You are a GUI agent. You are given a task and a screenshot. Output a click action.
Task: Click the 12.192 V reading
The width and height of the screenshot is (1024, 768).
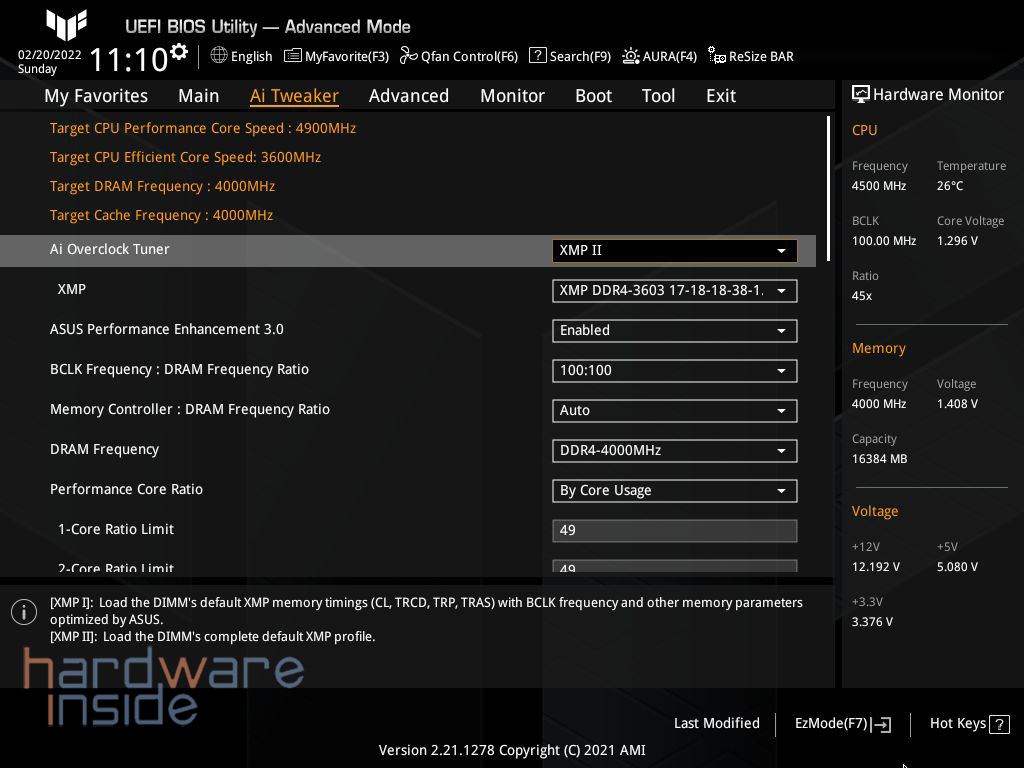[x=875, y=567]
